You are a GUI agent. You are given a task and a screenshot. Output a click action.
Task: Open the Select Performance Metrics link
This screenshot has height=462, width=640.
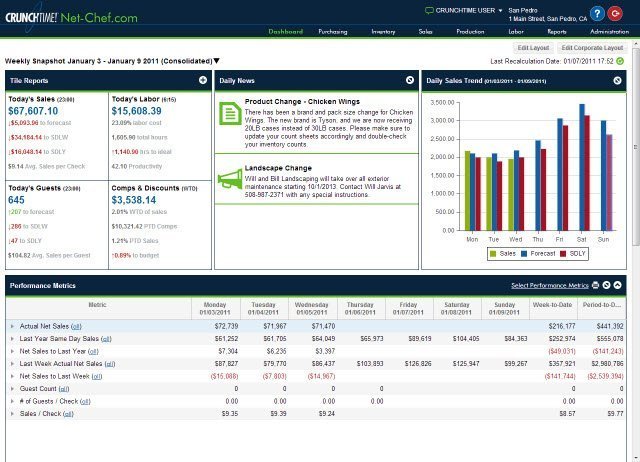click(550, 285)
